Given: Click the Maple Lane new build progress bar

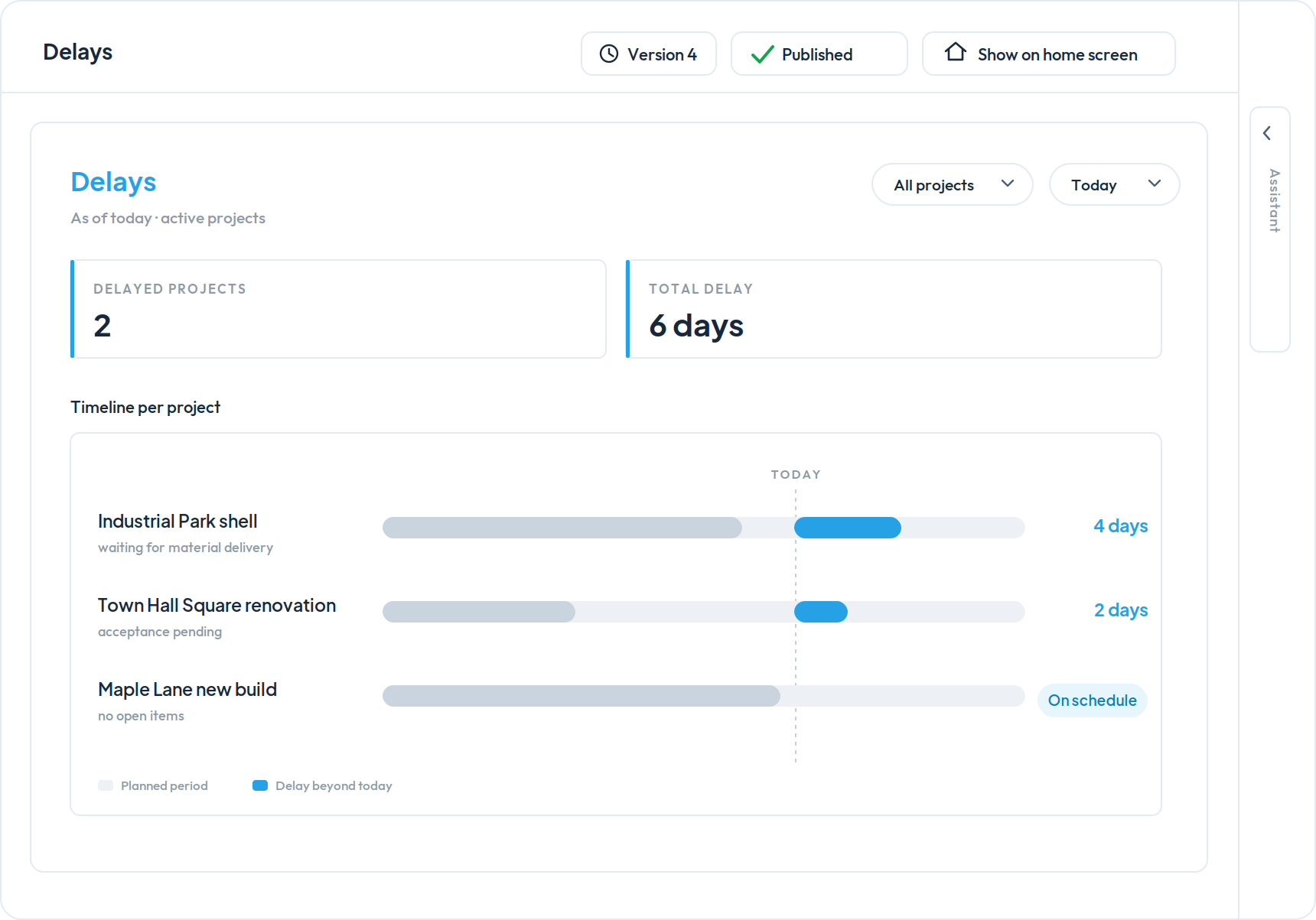Looking at the screenshot, I should pos(704,696).
